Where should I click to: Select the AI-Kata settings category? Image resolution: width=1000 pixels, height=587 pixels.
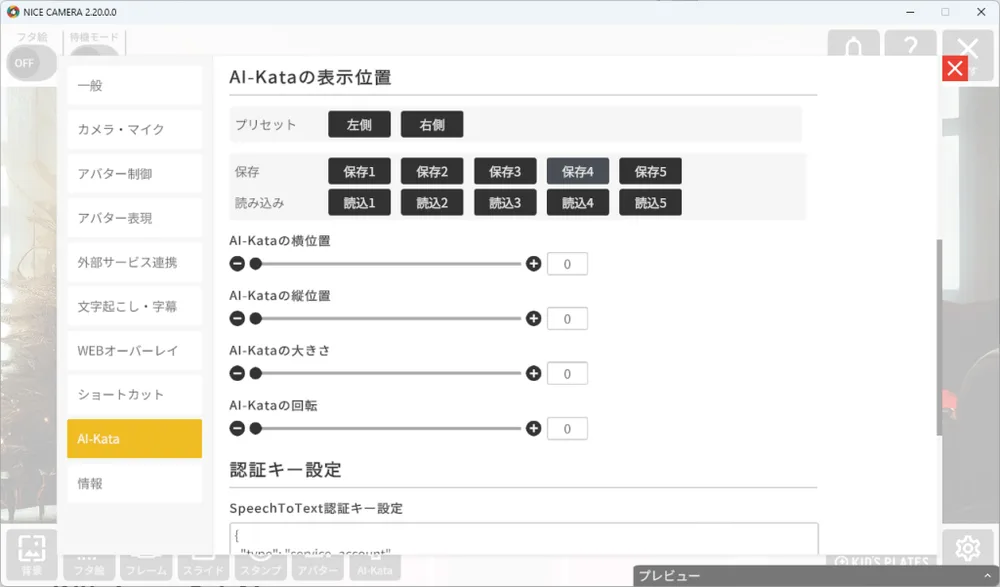[x=135, y=438]
